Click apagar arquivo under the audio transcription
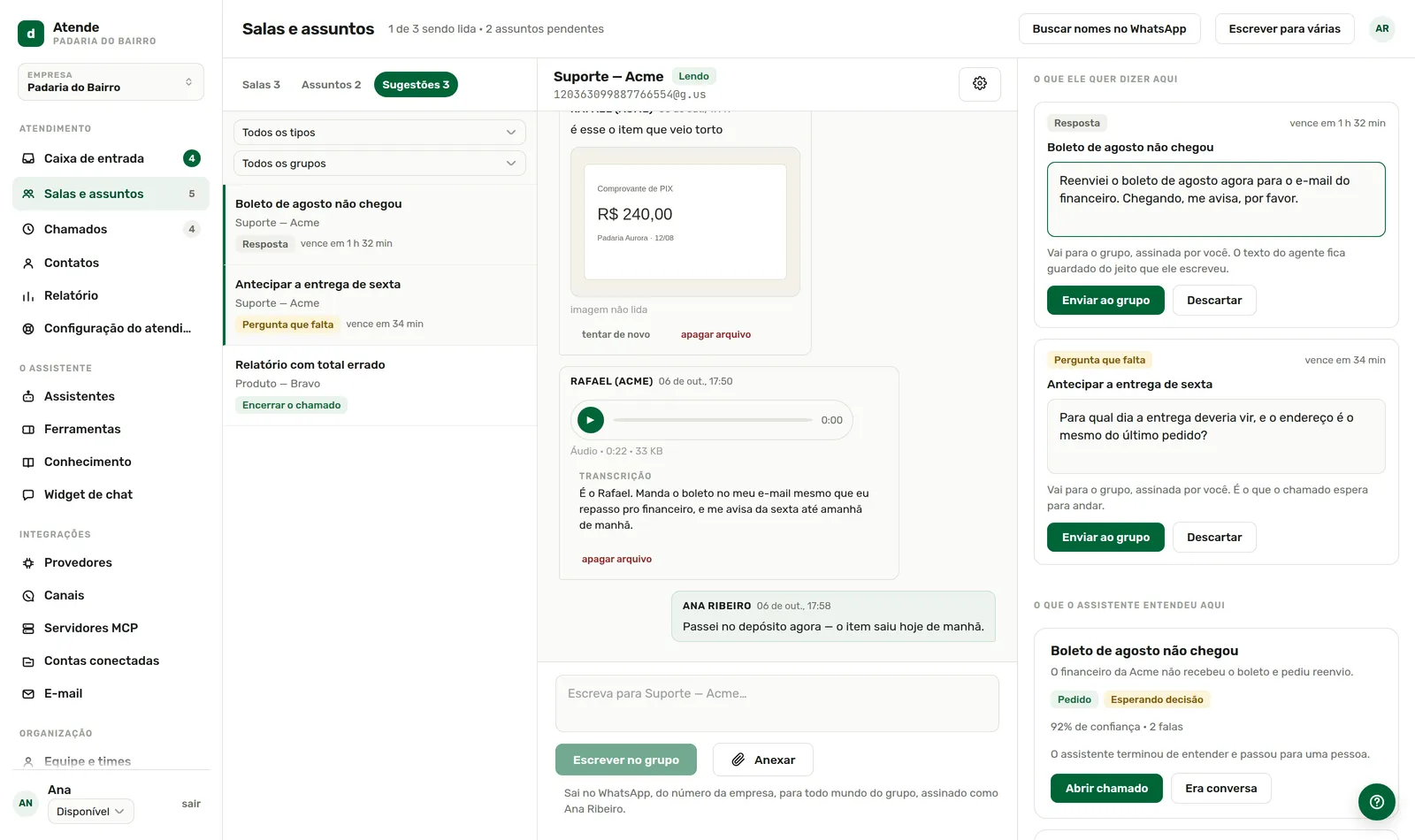Screen dimensions: 1415x840 click(616, 559)
